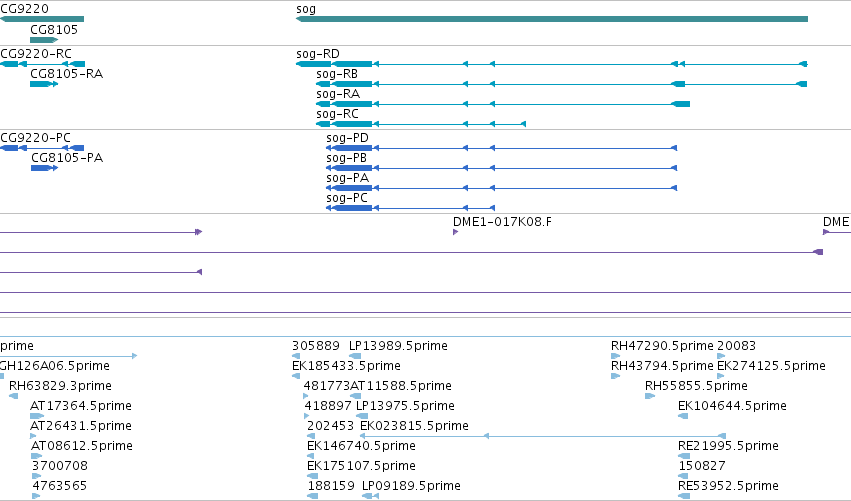Click the EK185433.5prime EST
The height and width of the screenshot is (501, 851).
[x=346, y=366]
